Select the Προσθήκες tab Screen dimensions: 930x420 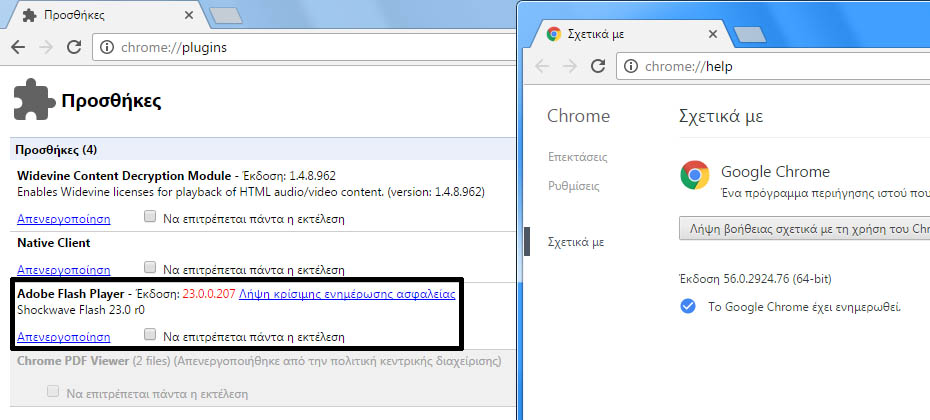click(107, 15)
